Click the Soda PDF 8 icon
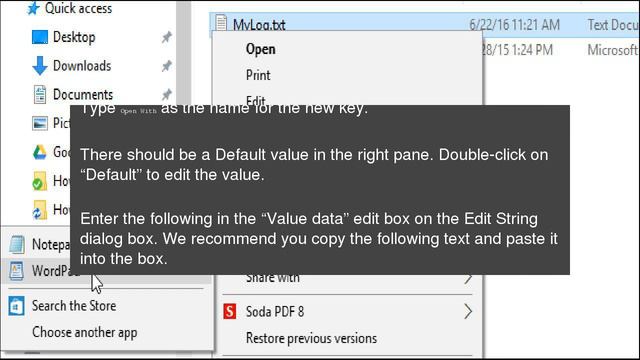 [229, 311]
